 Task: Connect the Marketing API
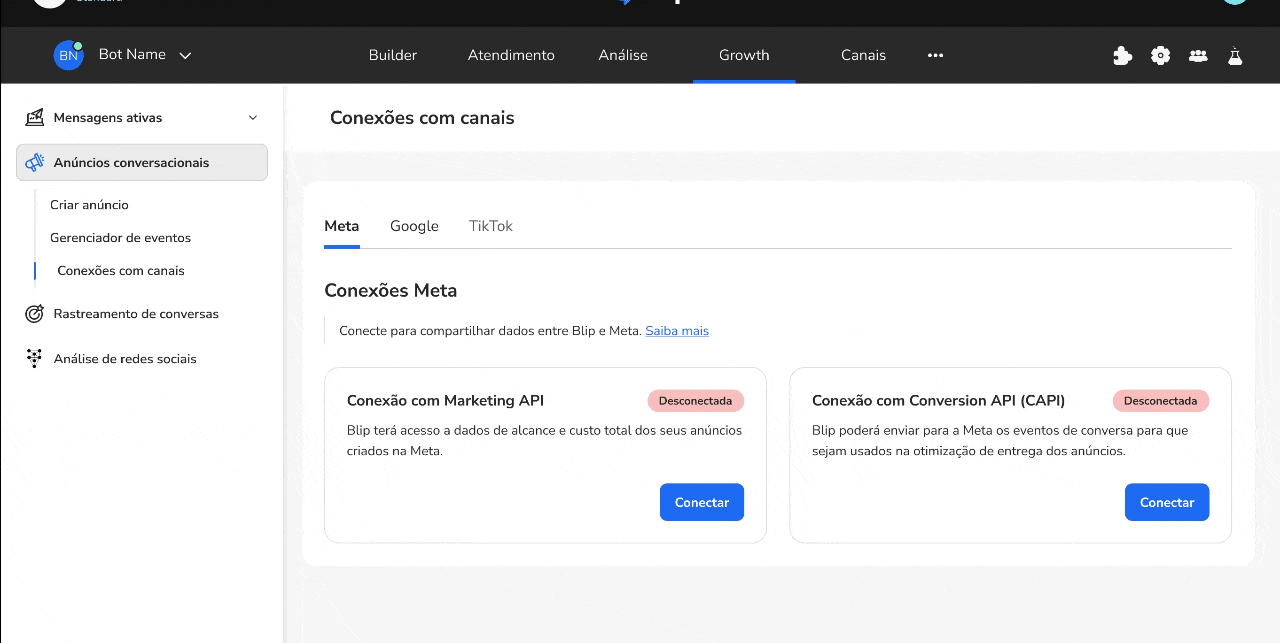[x=701, y=502]
